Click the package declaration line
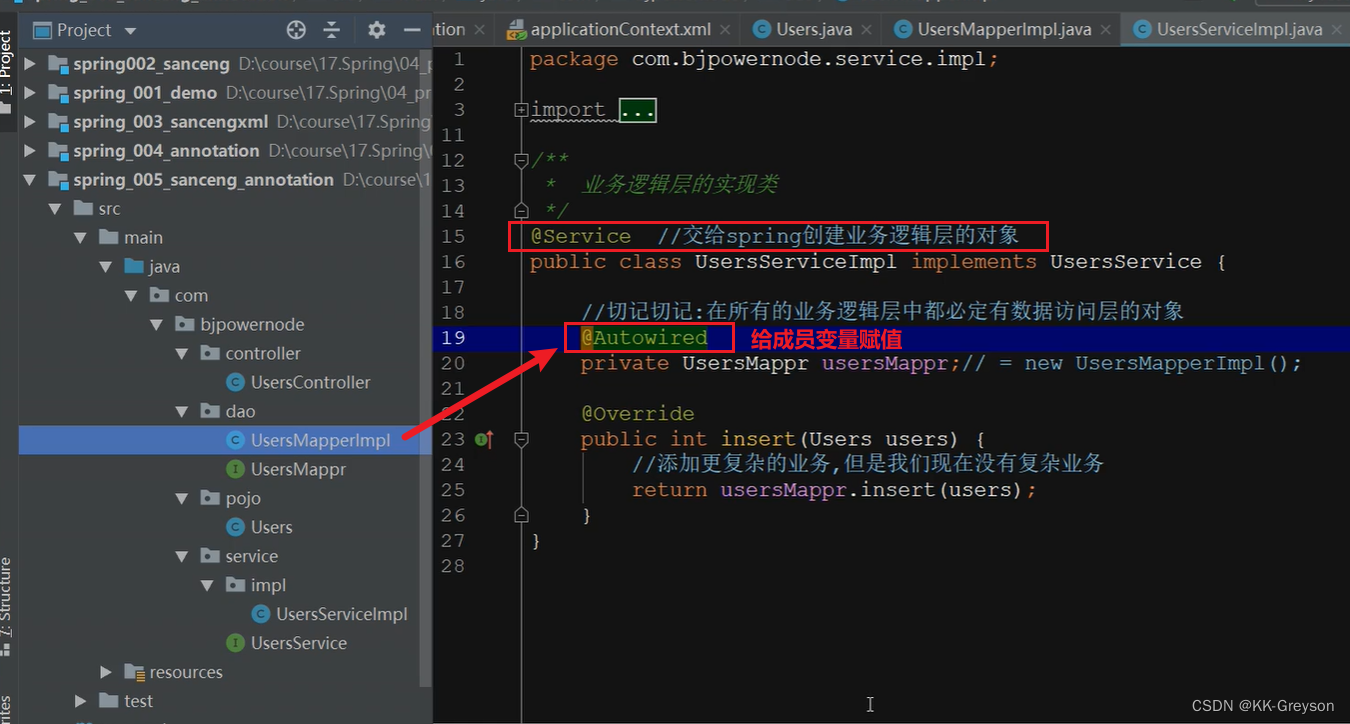The width and height of the screenshot is (1350, 724). click(x=764, y=59)
